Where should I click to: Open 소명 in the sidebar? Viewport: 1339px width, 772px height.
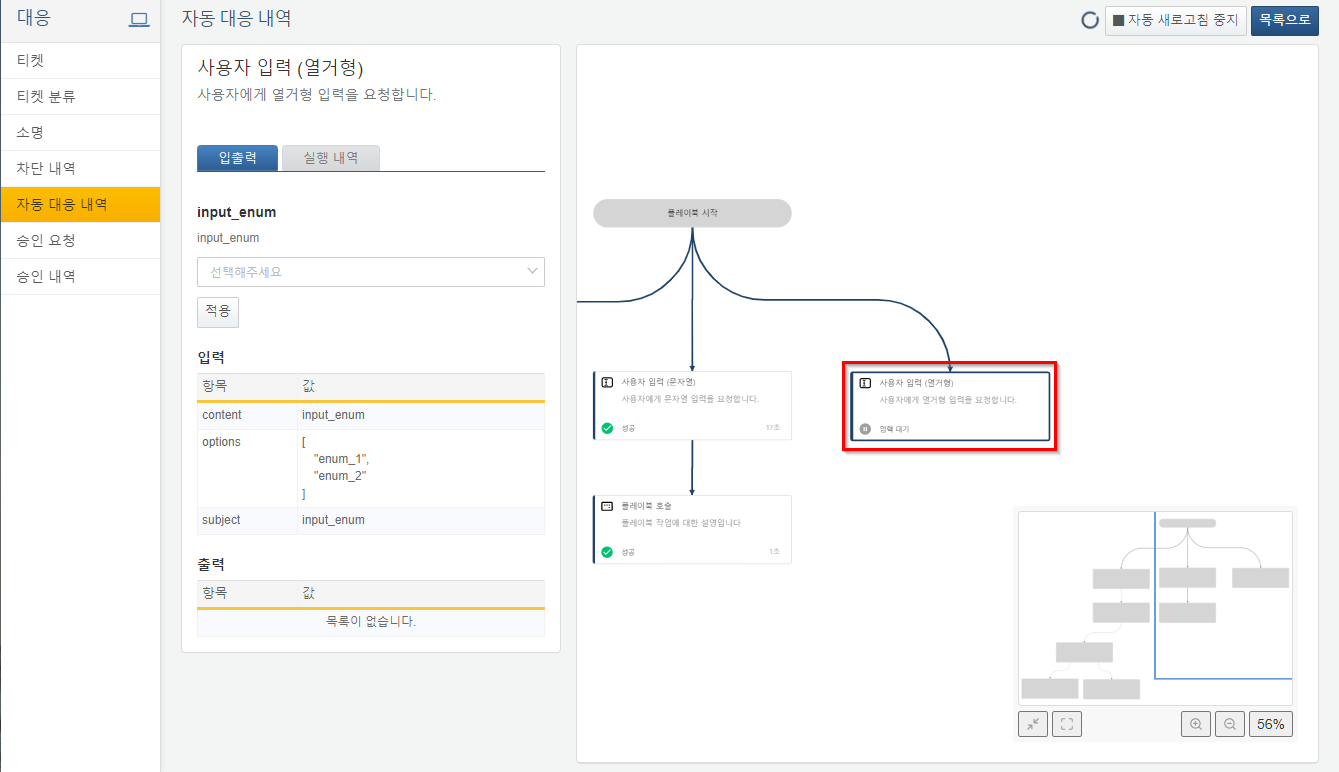pyautogui.click(x=80, y=132)
